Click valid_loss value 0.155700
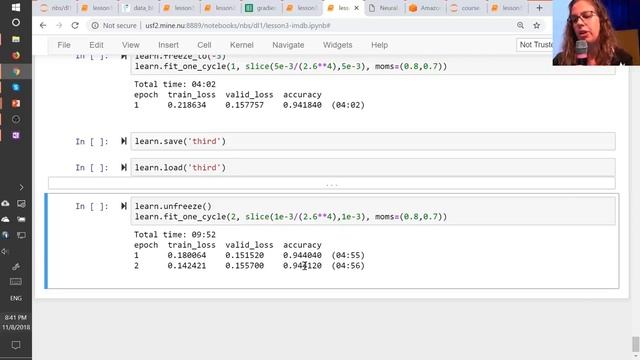Image resolution: width=640 pixels, height=360 pixels. pyautogui.click(x=244, y=266)
